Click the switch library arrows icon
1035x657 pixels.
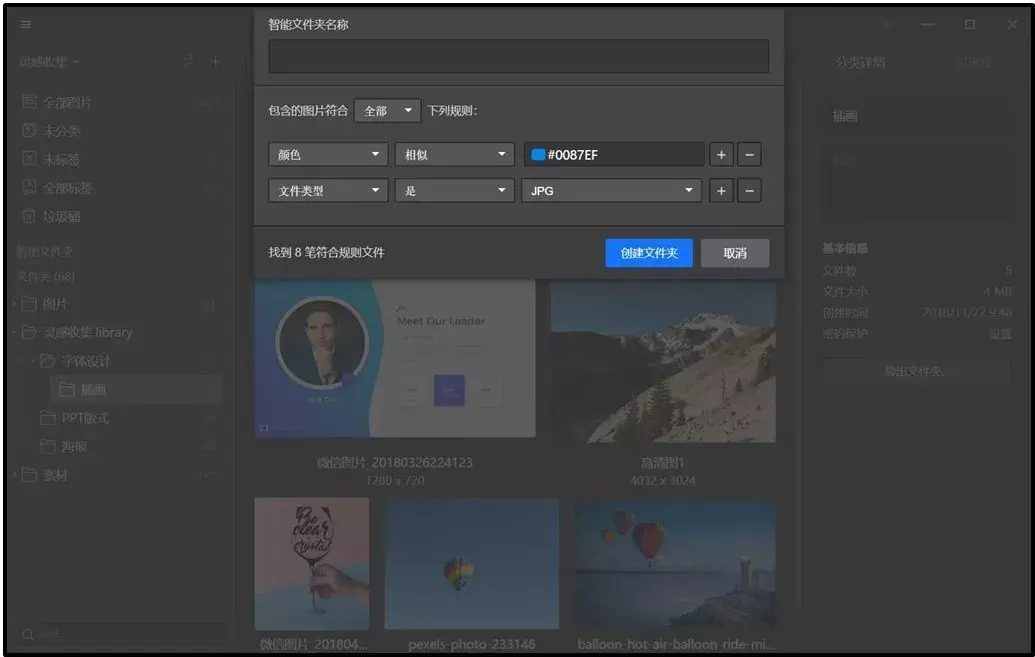point(188,61)
